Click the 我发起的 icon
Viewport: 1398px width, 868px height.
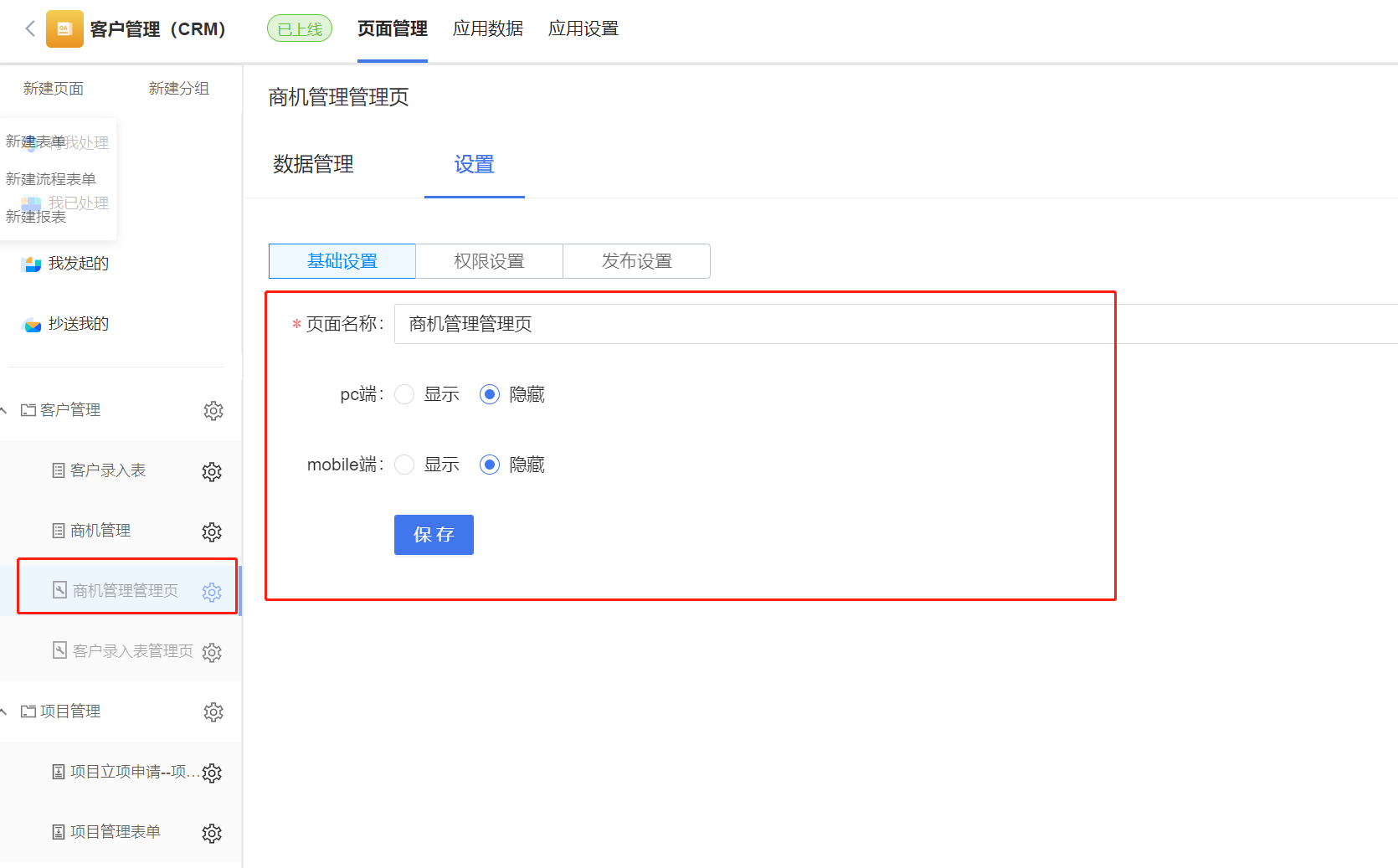click(x=31, y=265)
